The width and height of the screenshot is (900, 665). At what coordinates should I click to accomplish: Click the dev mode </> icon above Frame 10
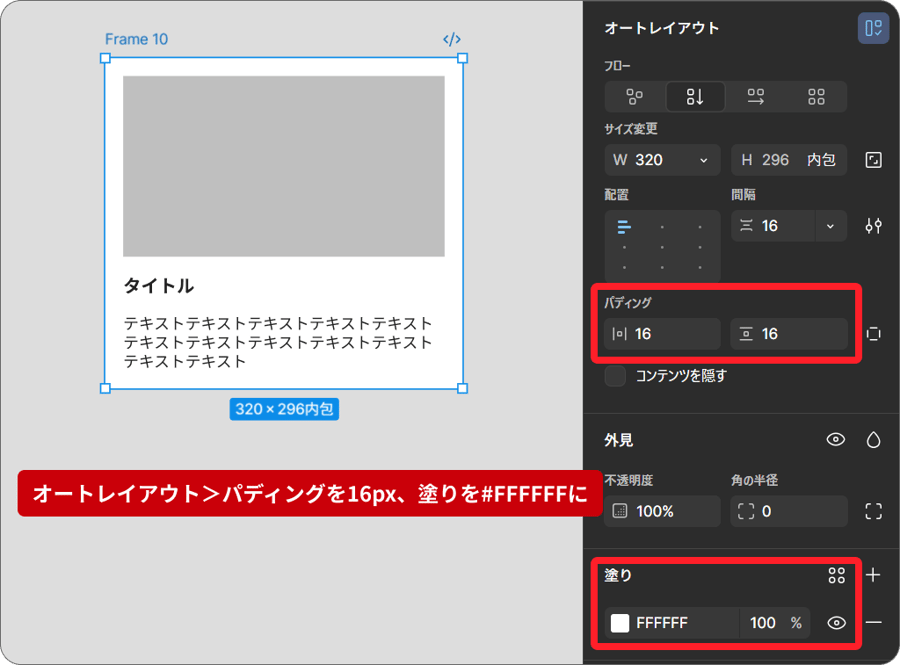451,38
